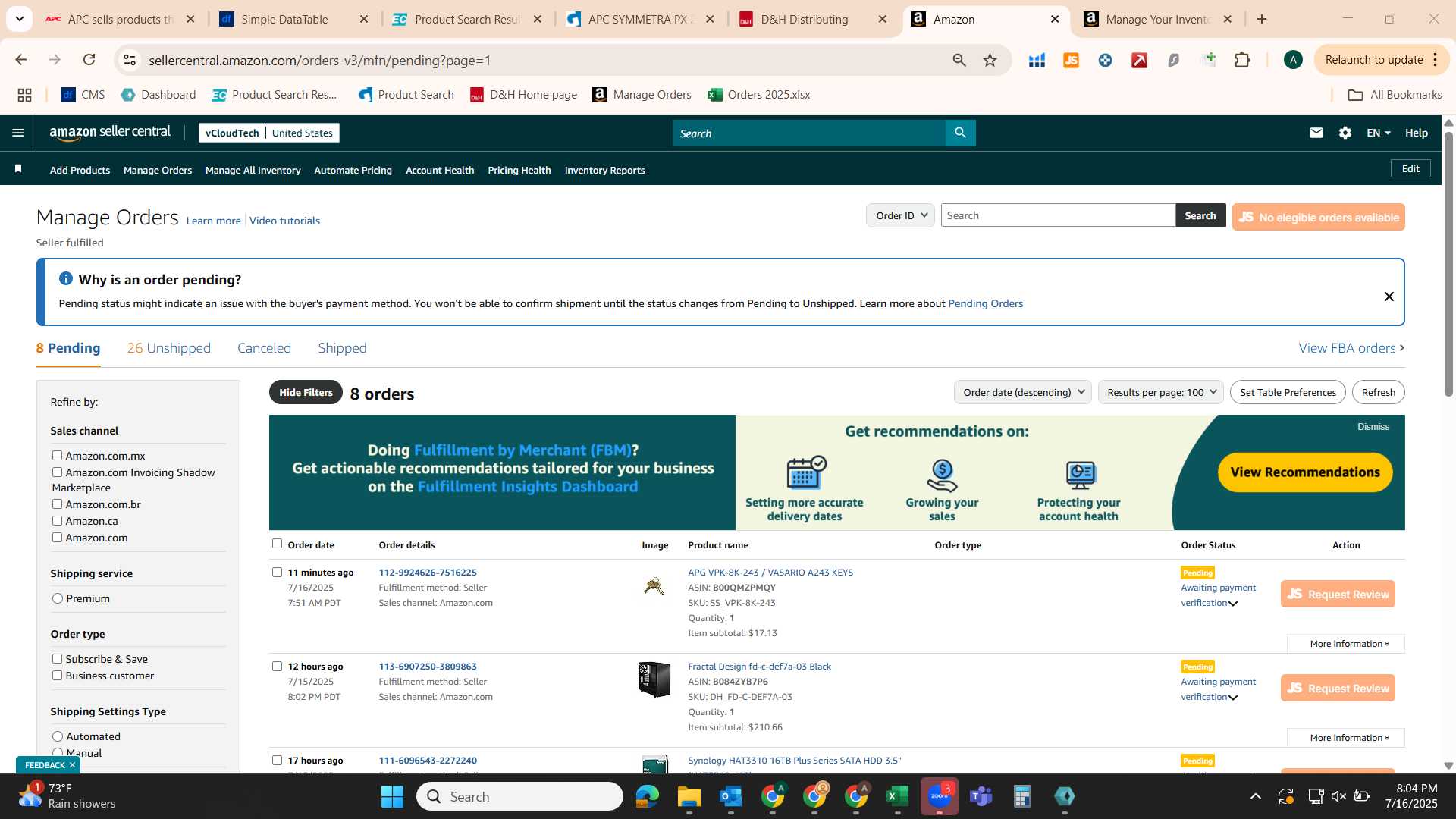Open Microsoft Teams from the taskbar

tap(981, 796)
